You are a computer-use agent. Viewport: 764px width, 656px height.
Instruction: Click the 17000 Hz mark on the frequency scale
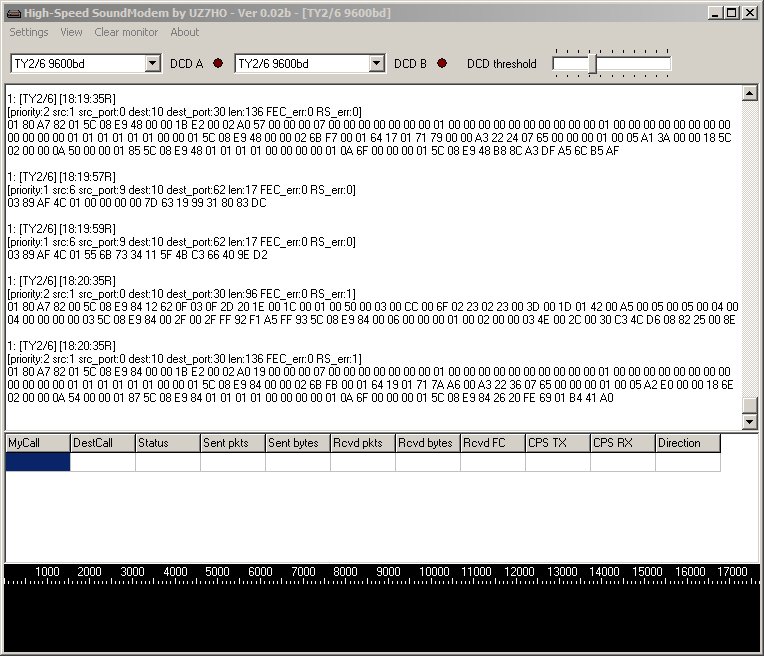click(x=732, y=572)
